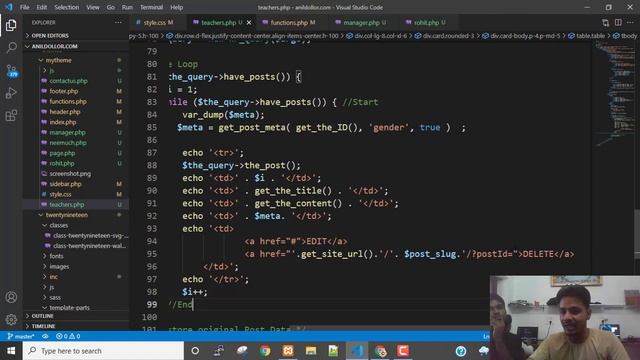The width and height of the screenshot is (640, 360).
Task: Click the Type here to search box
Action: pyautogui.click(x=104, y=351)
